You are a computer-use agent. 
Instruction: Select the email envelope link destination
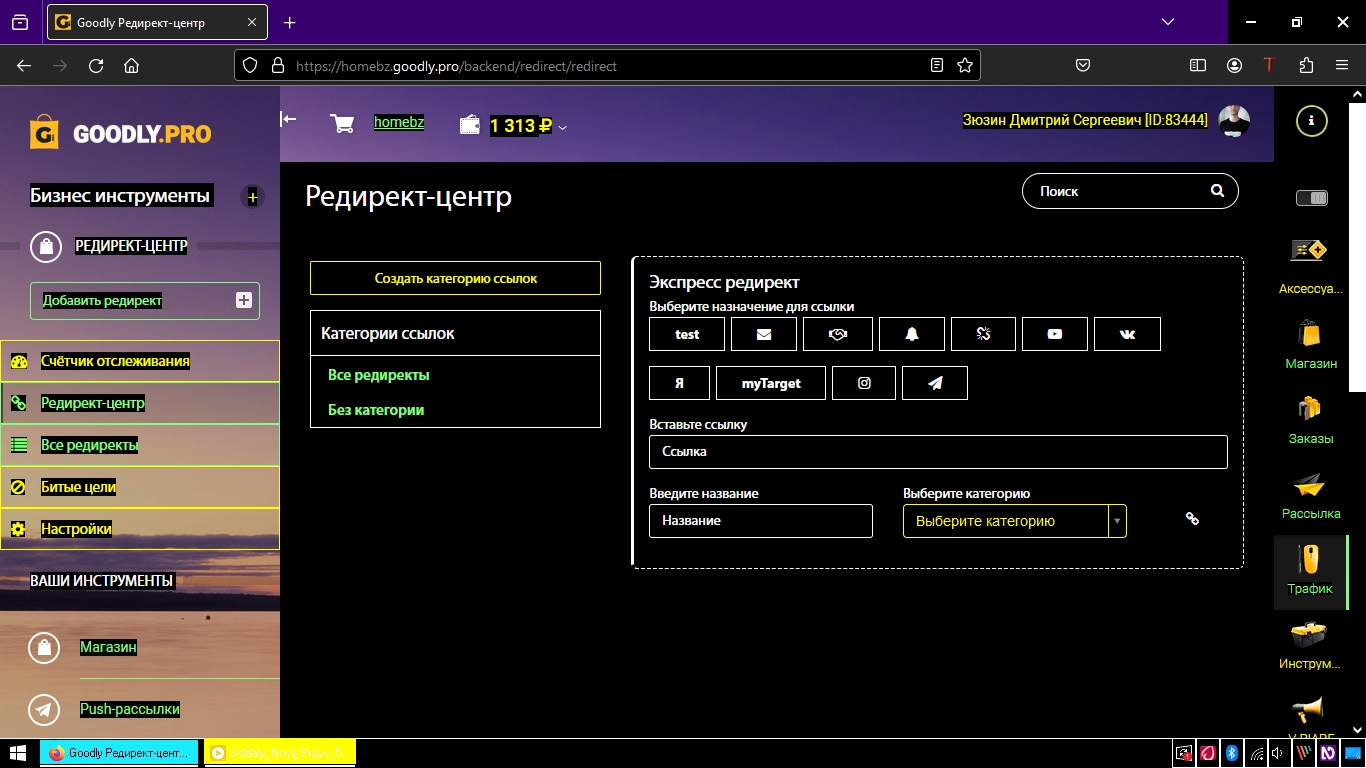click(x=764, y=334)
